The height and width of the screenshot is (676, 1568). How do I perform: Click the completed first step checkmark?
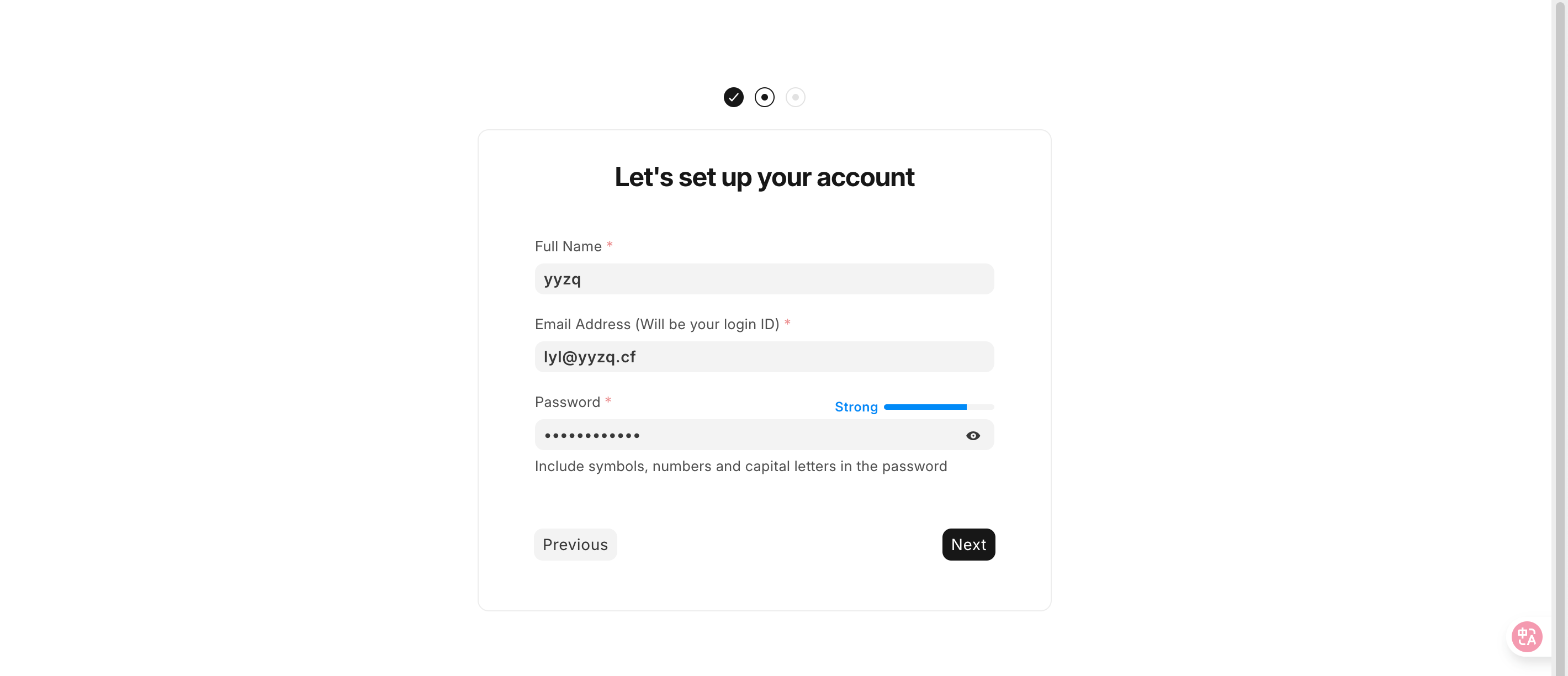coord(733,97)
